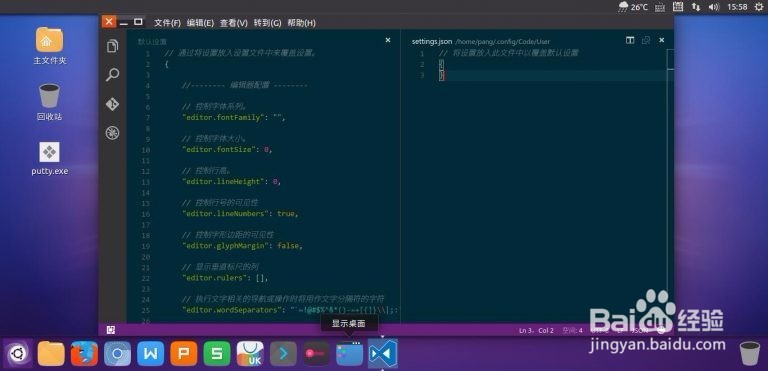Select the 默认设置 tab title
This screenshot has width=768, height=371.
point(152,42)
